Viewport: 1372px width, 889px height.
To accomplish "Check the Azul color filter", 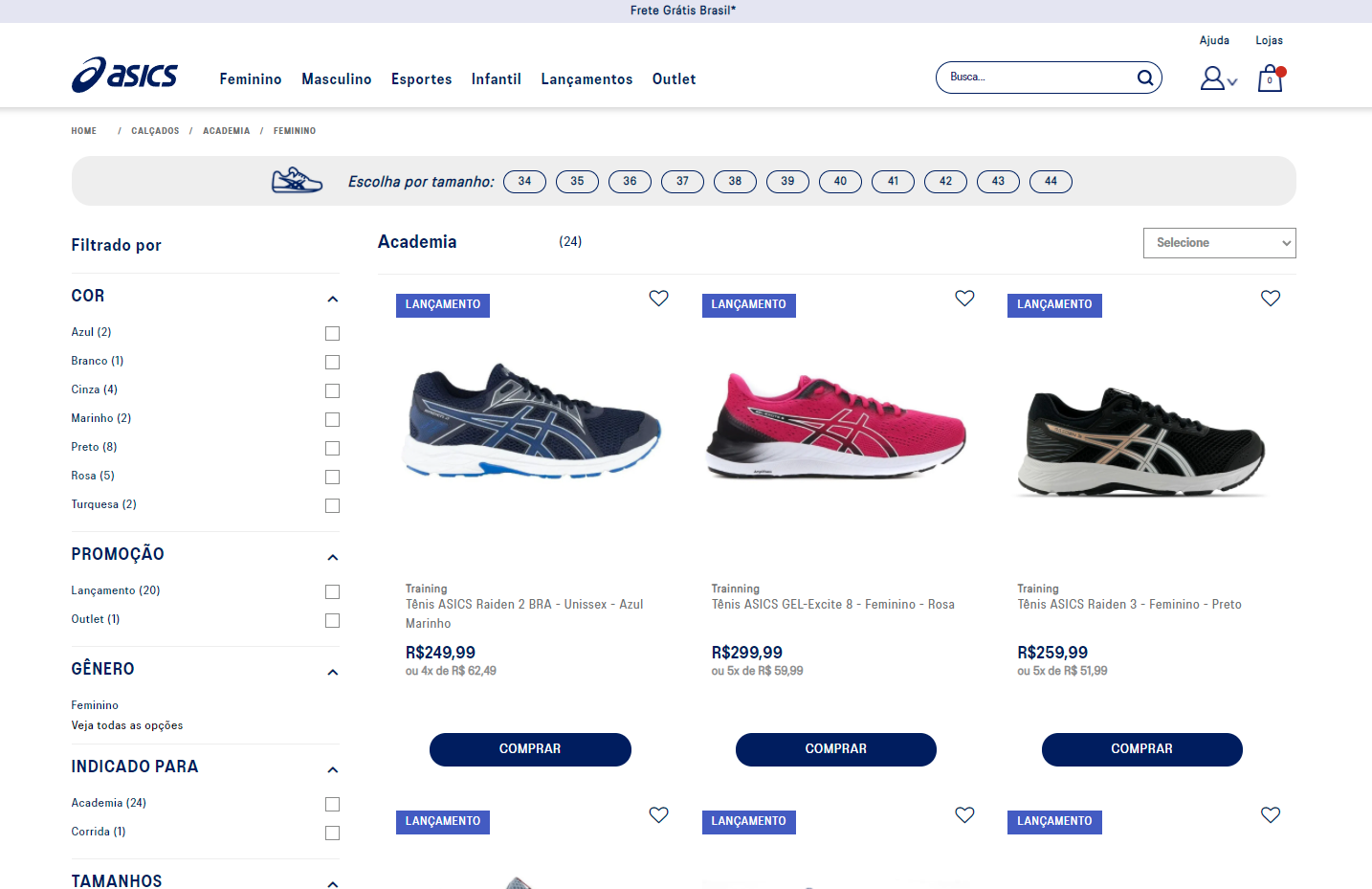I will (x=332, y=333).
